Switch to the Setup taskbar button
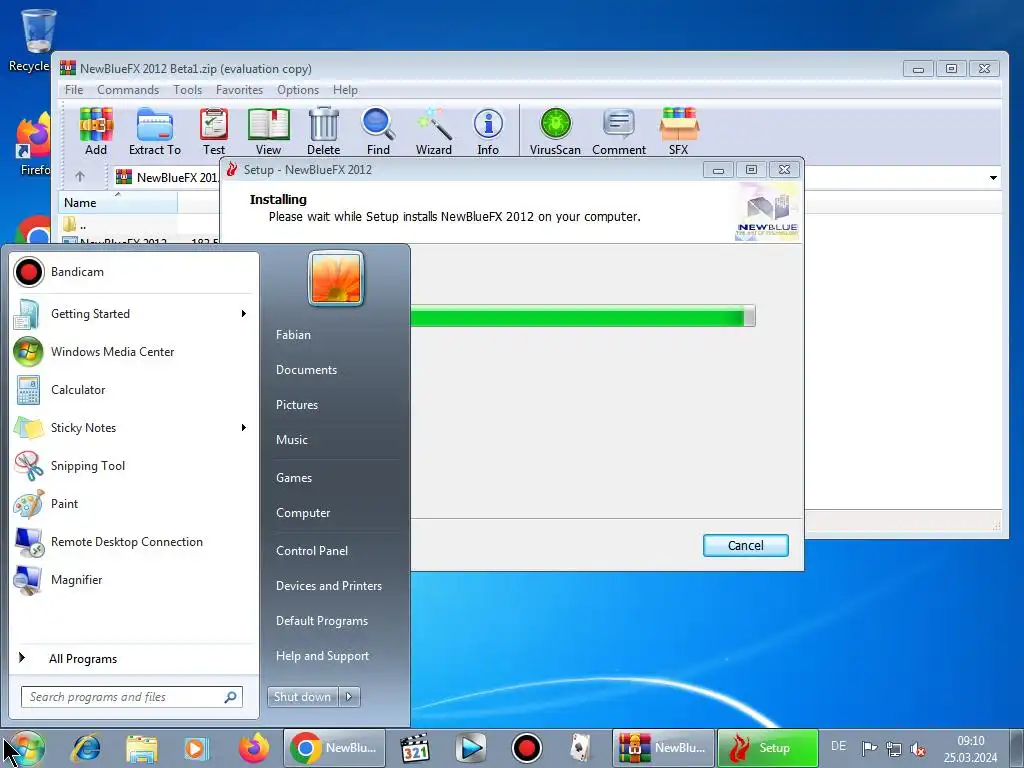 [767, 748]
